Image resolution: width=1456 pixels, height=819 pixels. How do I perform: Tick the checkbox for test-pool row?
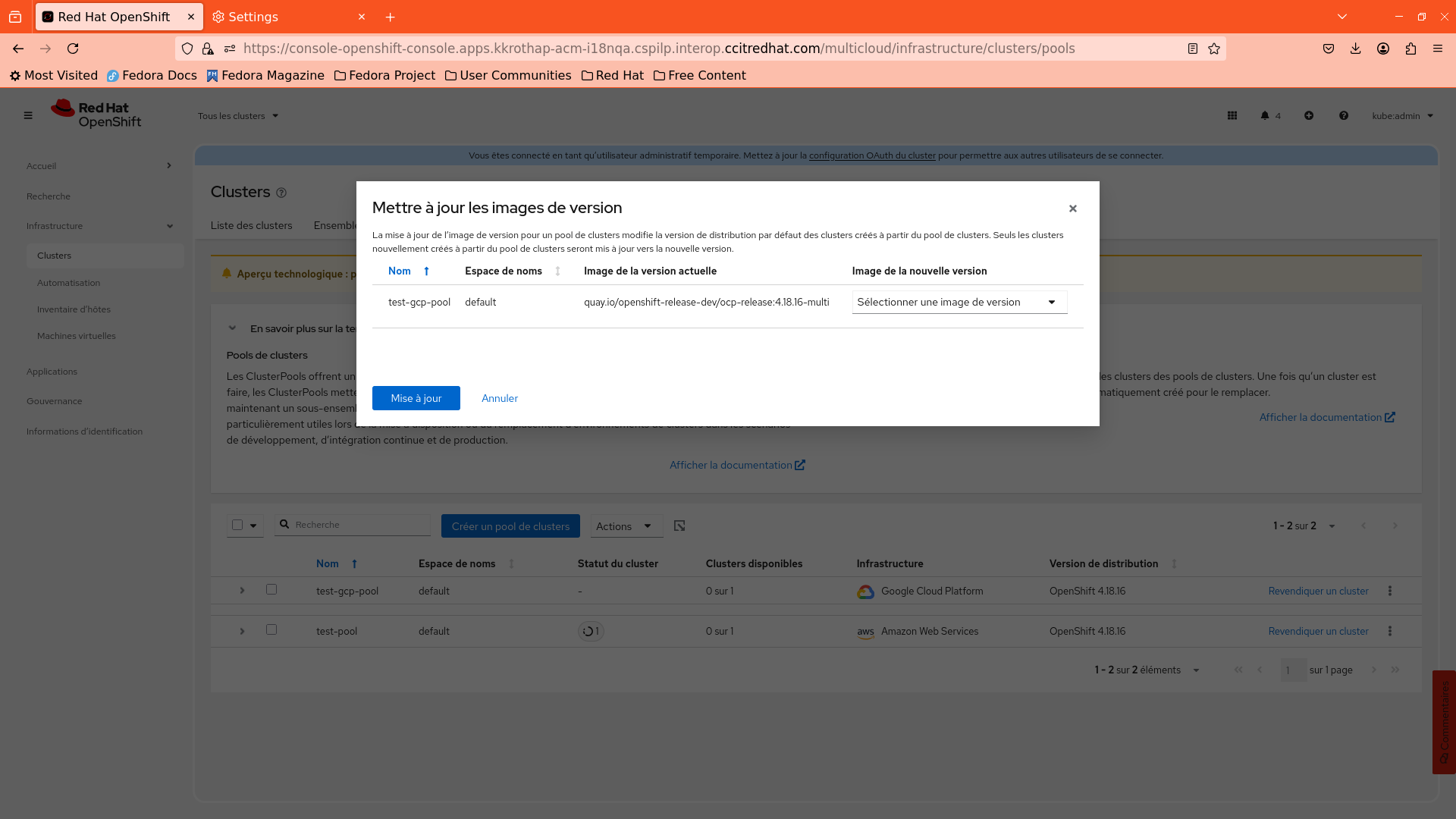click(x=271, y=629)
